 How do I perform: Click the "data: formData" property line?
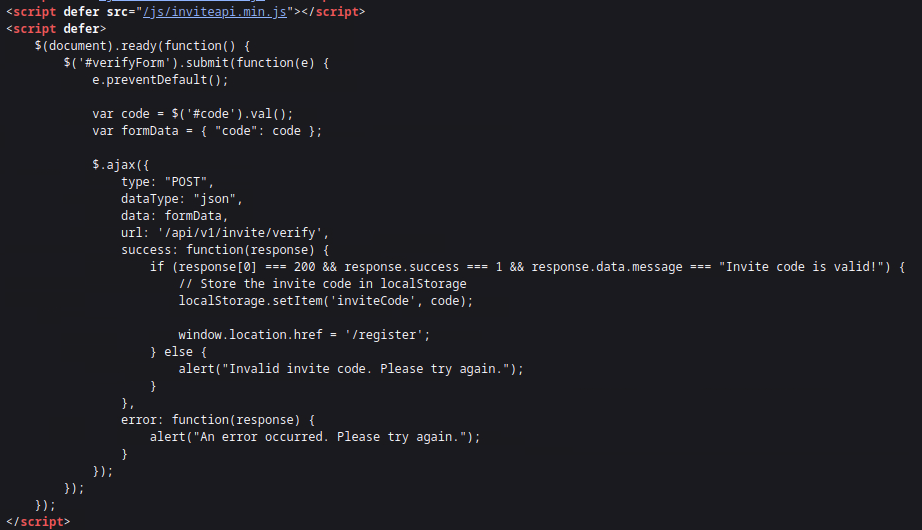coord(175,216)
